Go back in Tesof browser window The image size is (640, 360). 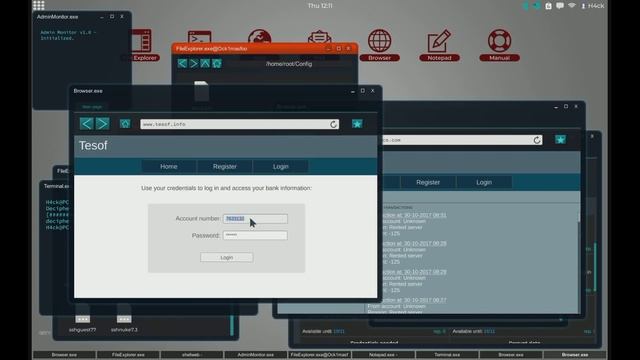coord(87,124)
